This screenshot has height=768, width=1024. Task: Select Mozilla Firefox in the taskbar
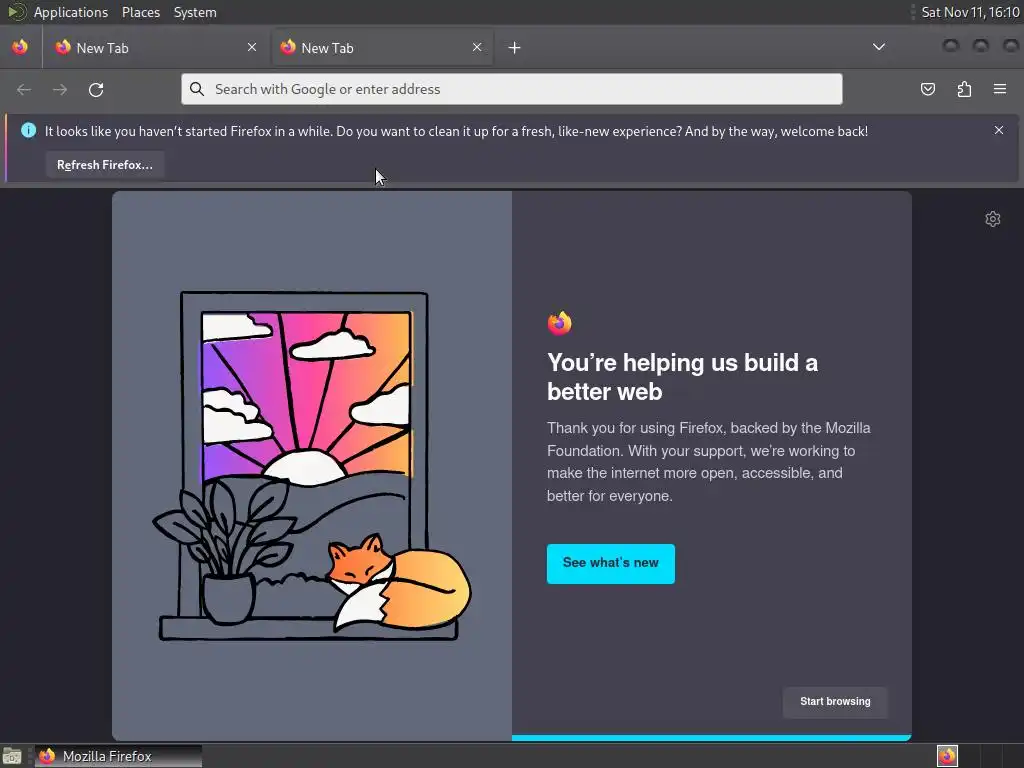118,756
